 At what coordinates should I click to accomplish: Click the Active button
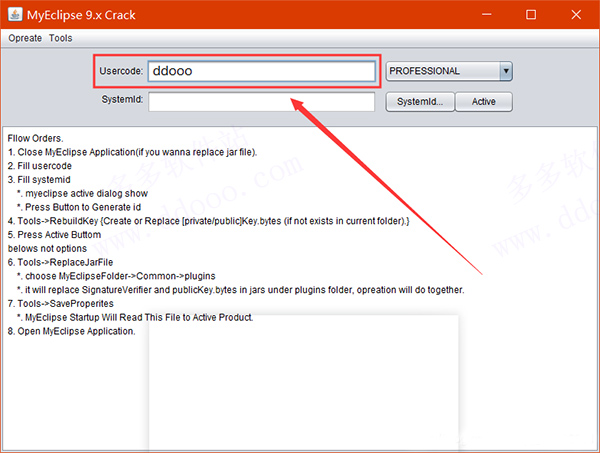(484, 102)
